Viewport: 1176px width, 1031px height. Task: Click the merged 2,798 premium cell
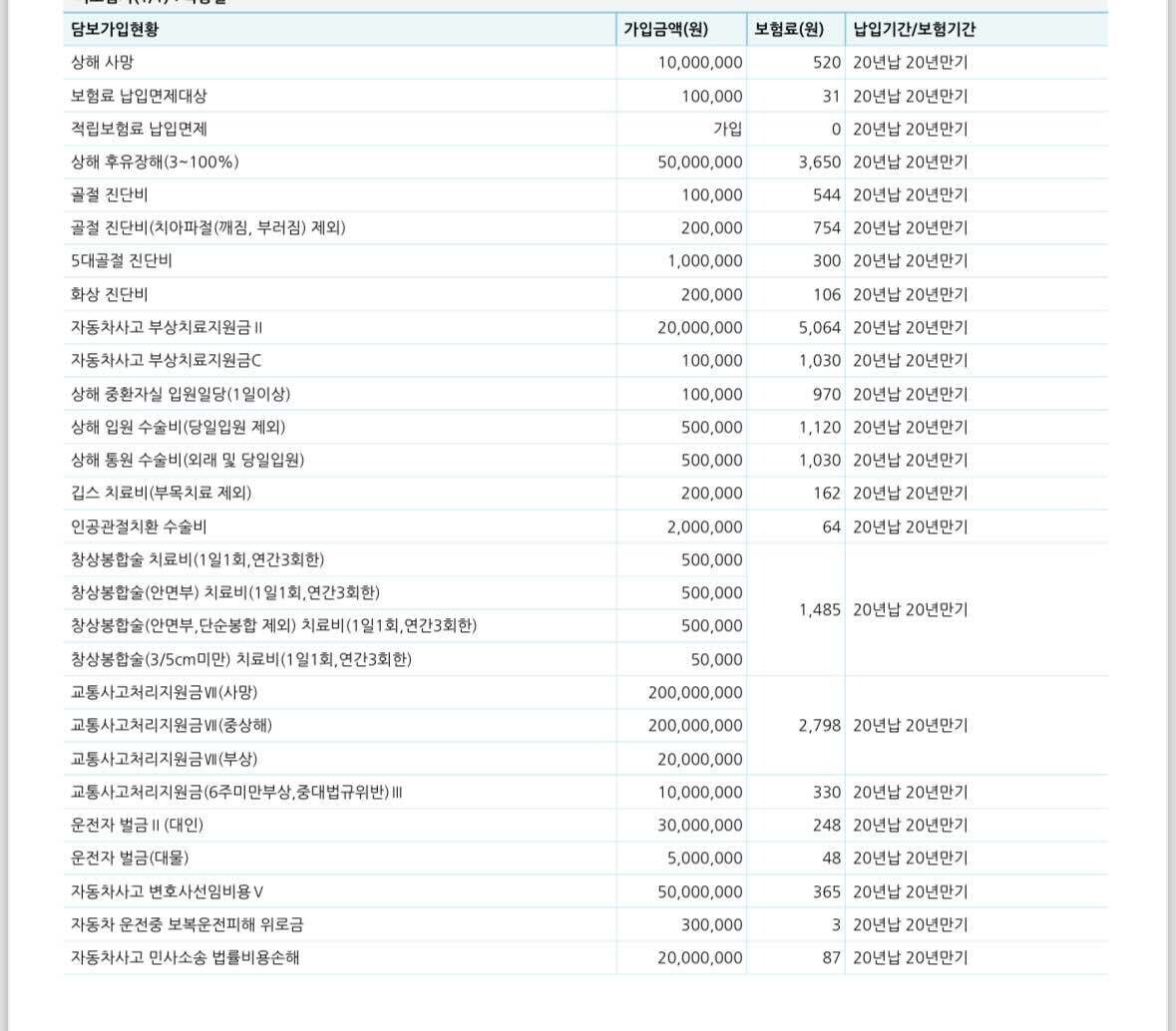(x=819, y=725)
